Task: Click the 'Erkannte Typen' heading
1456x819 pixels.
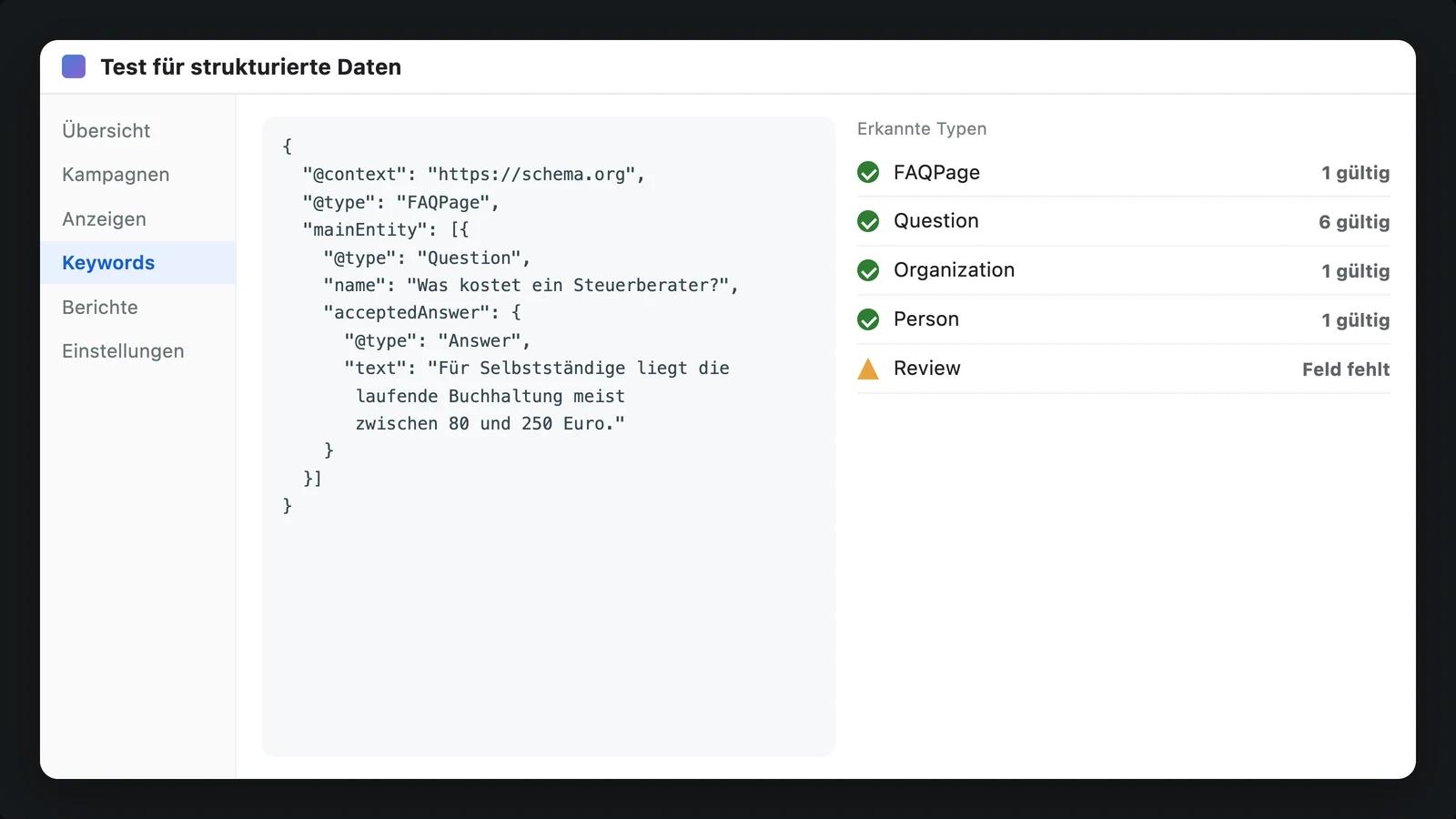Action: coord(922,129)
